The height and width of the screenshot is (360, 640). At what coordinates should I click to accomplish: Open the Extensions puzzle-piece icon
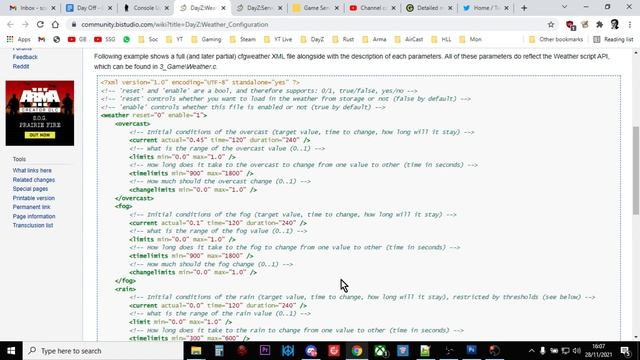click(600, 24)
